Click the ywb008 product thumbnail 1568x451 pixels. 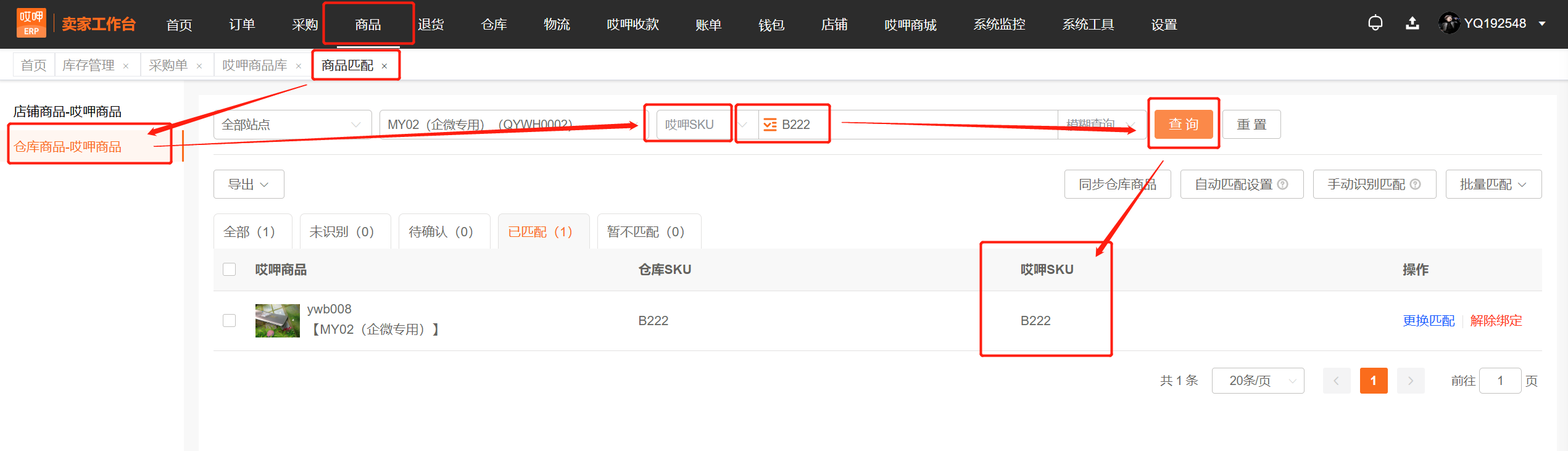[x=278, y=320]
